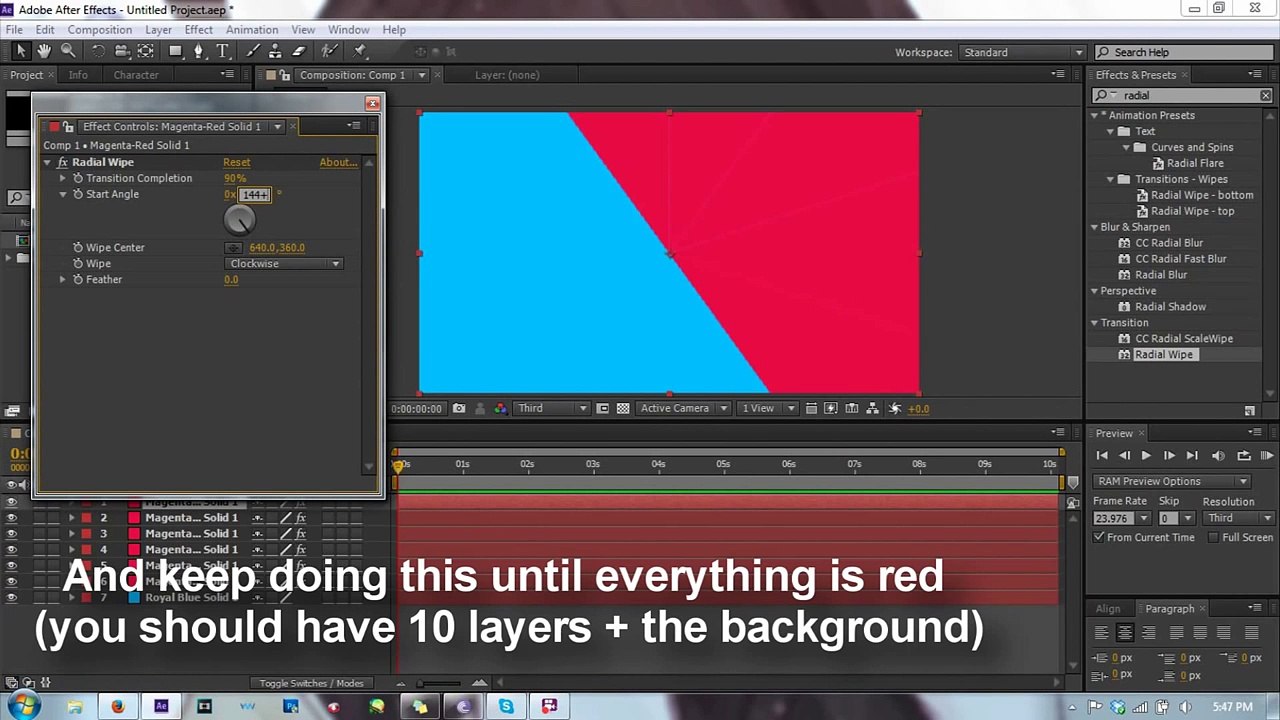The width and height of the screenshot is (1280, 720).
Task: Center the paragraph text alignment
Action: point(1125,633)
